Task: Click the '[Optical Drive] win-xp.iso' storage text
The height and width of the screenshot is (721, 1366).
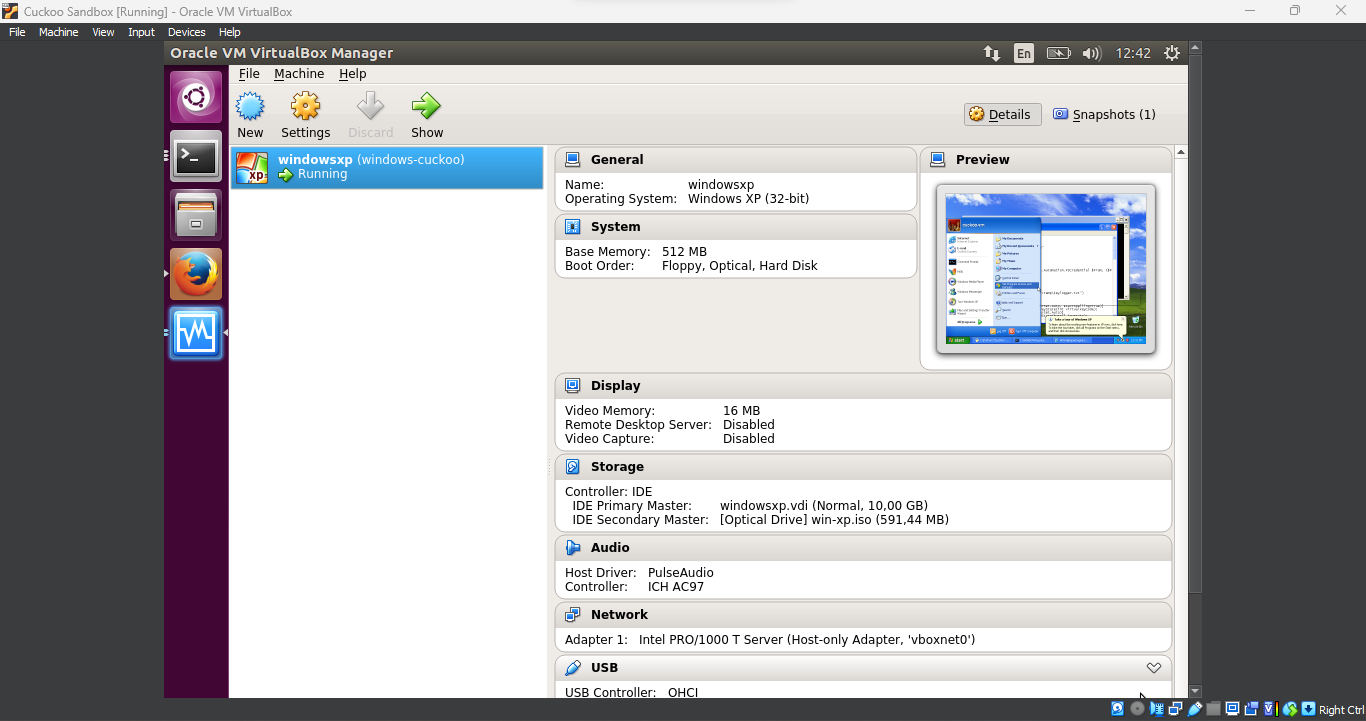Action: 834,520
